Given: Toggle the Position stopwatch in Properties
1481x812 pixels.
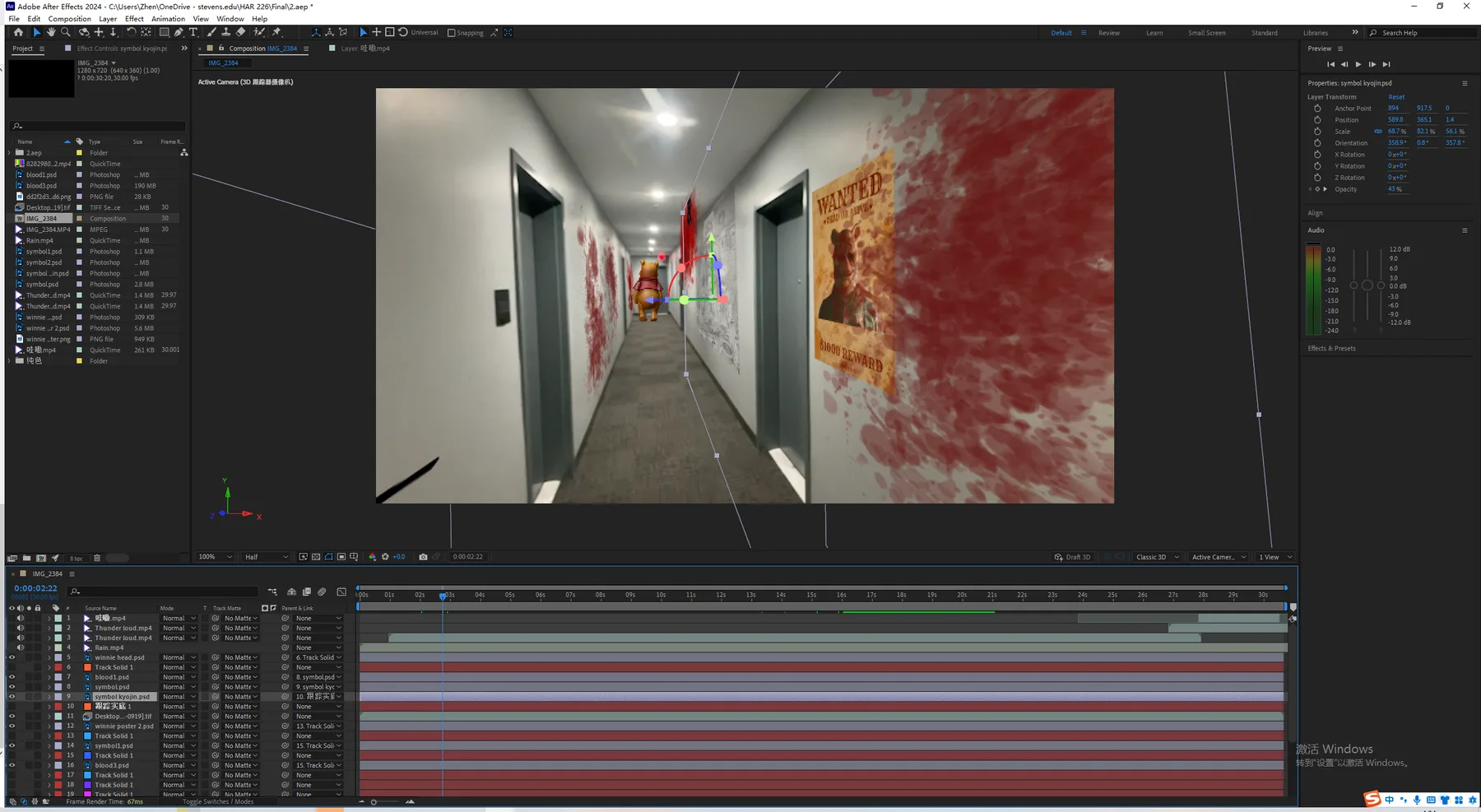Looking at the screenshot, I should click(x=1317, y=119).
